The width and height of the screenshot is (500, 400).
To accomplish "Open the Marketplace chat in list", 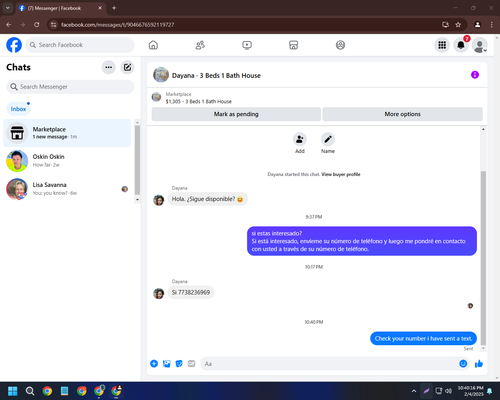I will [x=67, y=133].
